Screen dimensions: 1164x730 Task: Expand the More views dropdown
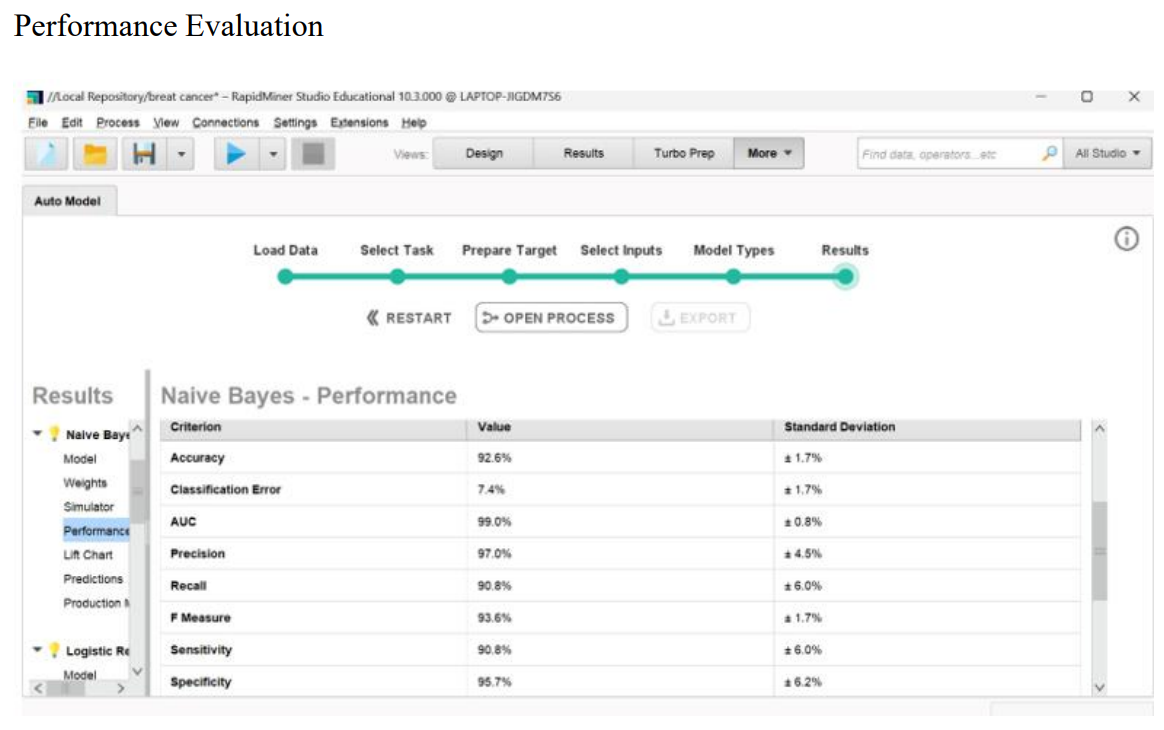(x=769, y=153)
